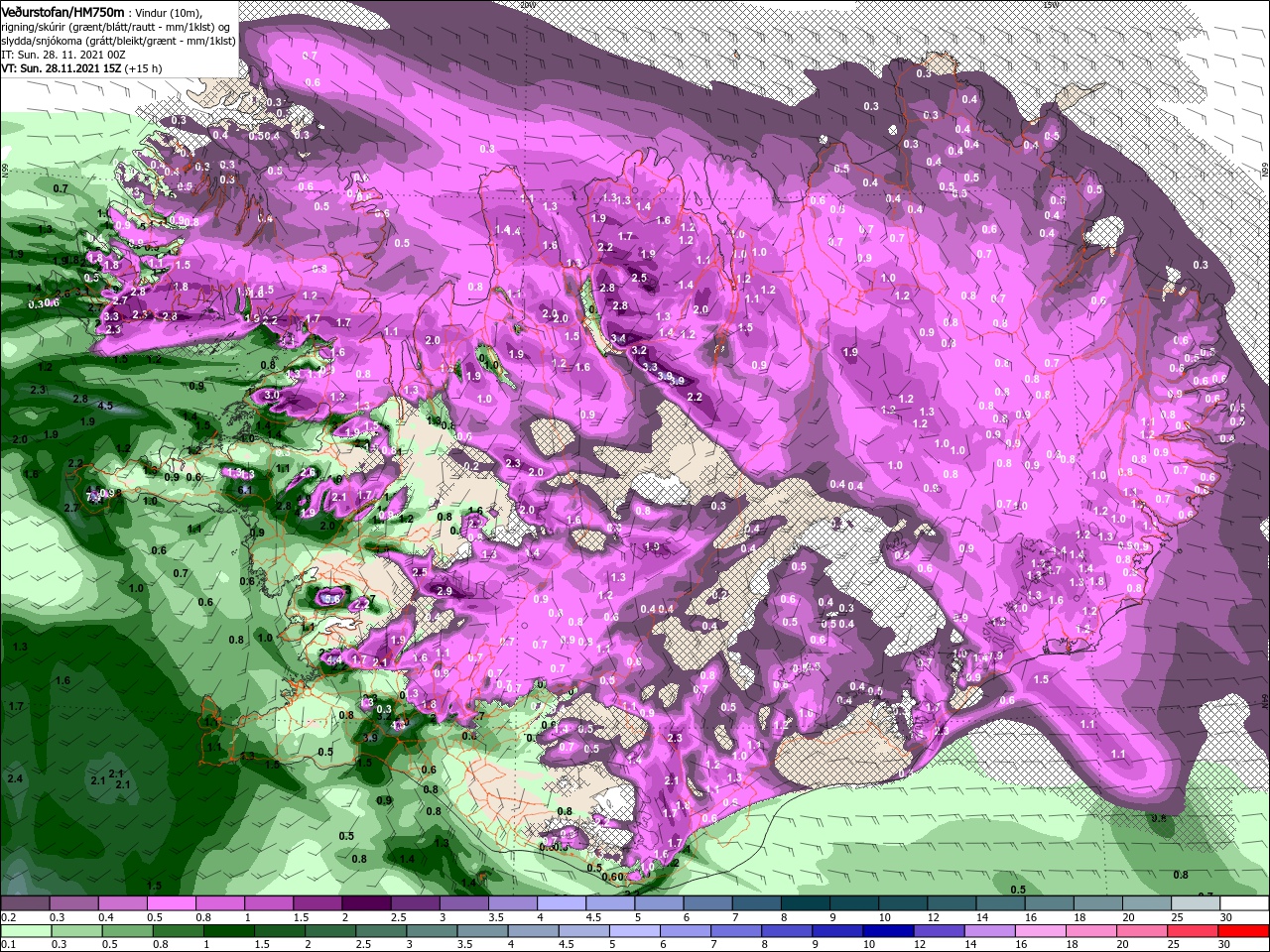Click the 'Vindur (10m)' header text
The image size is (1270, 952).
[169, 12]
